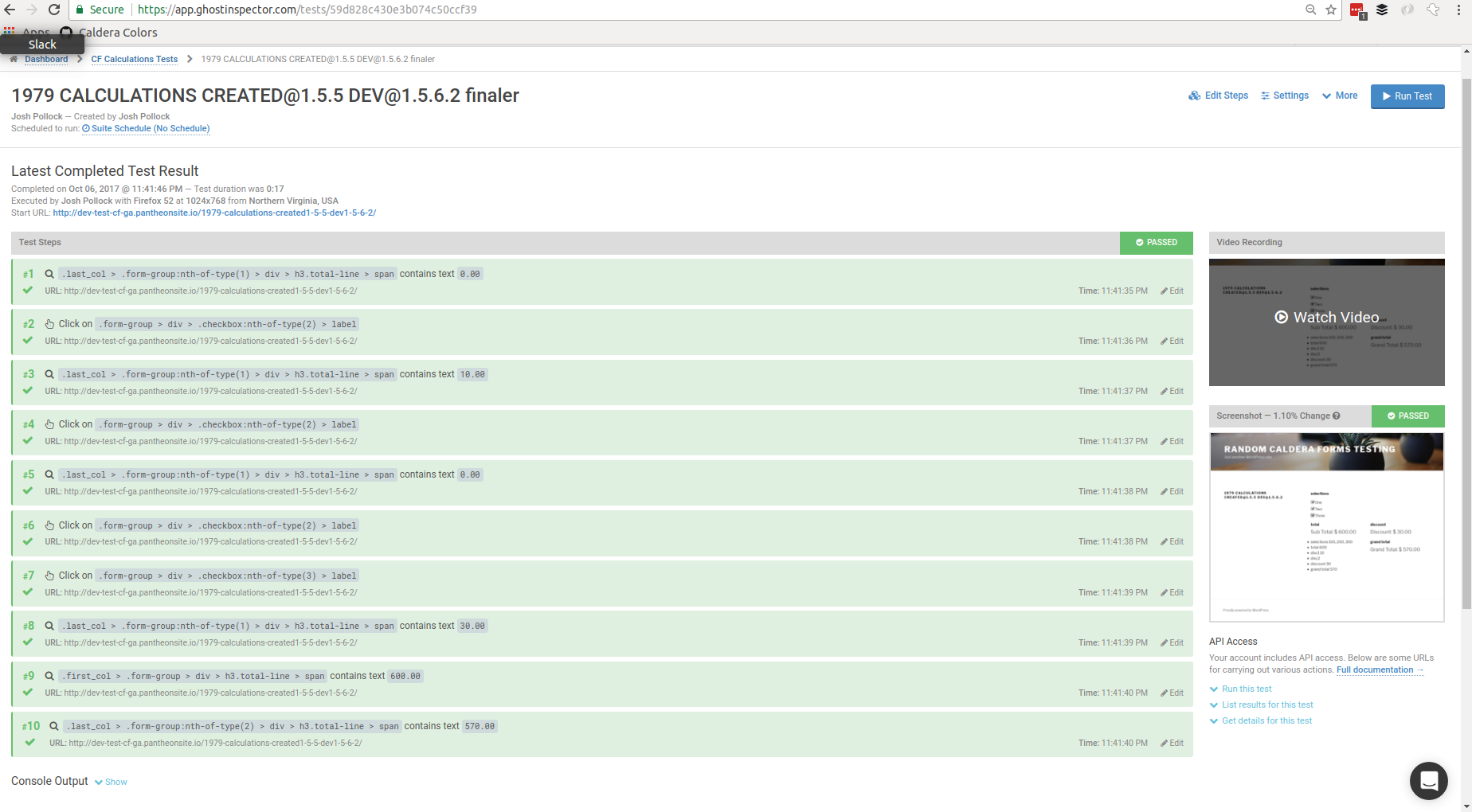This screenshot has height=812, width=1472.
Task: Click the Edit Steps icon
Action: pos(1195,96)
